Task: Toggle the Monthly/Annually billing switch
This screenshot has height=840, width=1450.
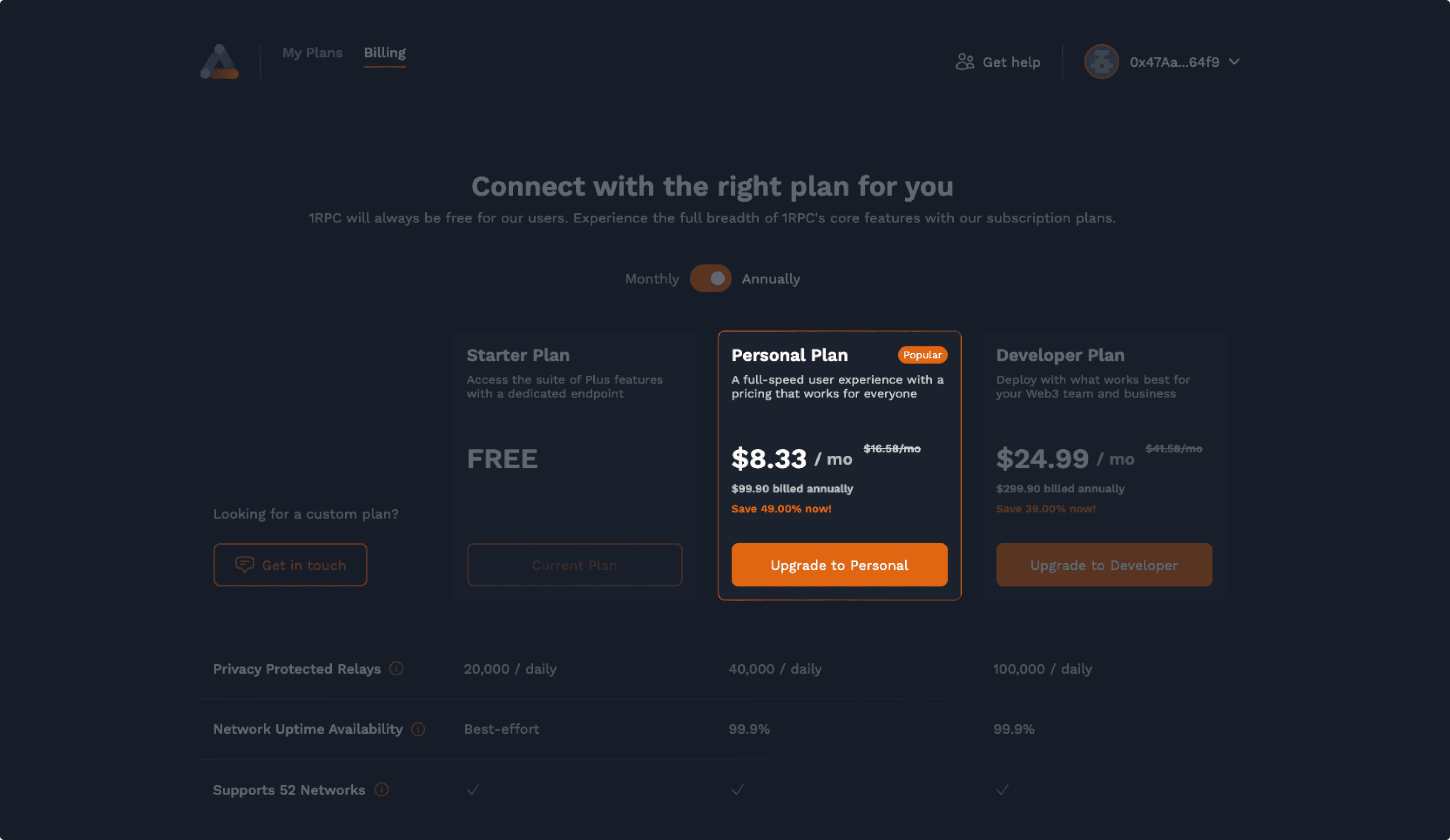Action: click(x=710, y=278)
